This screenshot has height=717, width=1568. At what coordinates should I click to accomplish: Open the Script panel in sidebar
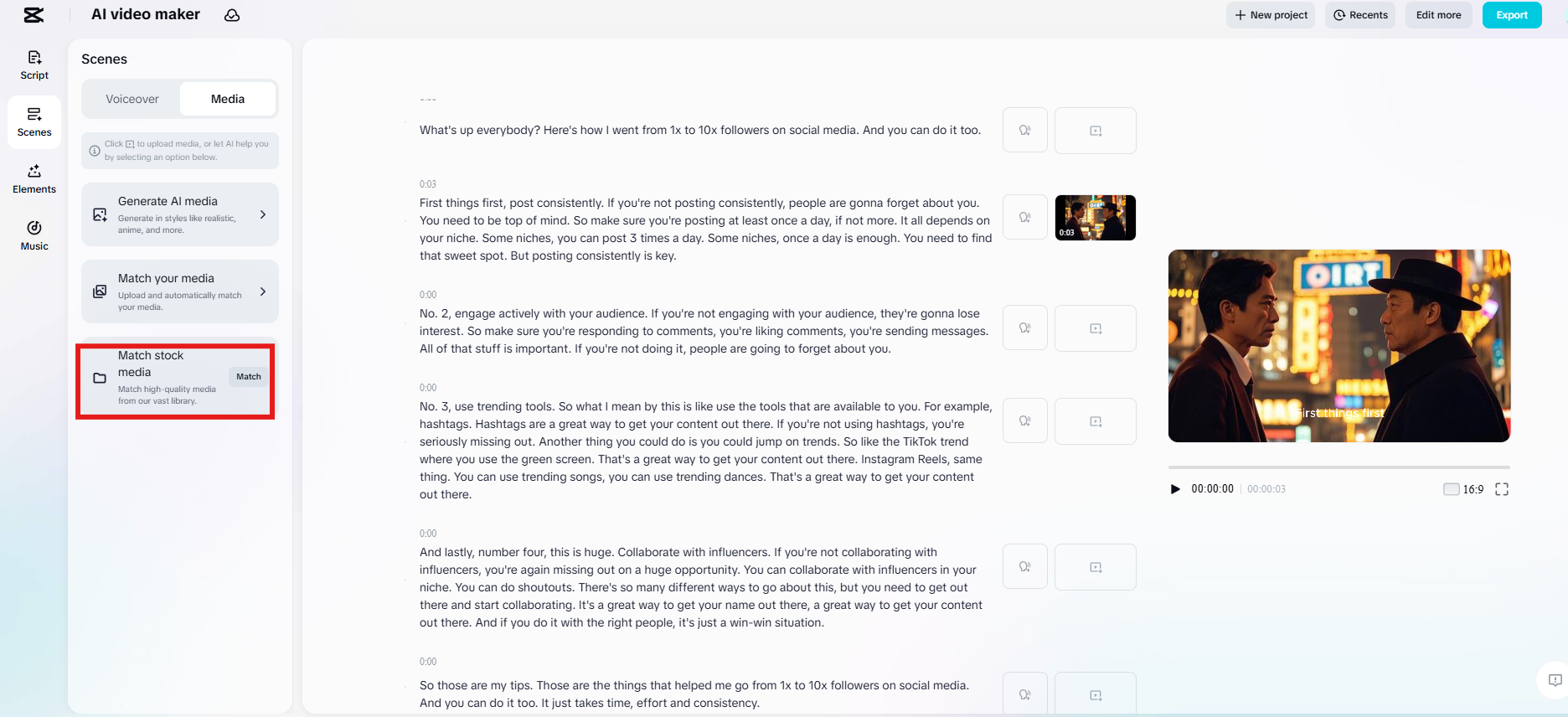click(34, 64)
